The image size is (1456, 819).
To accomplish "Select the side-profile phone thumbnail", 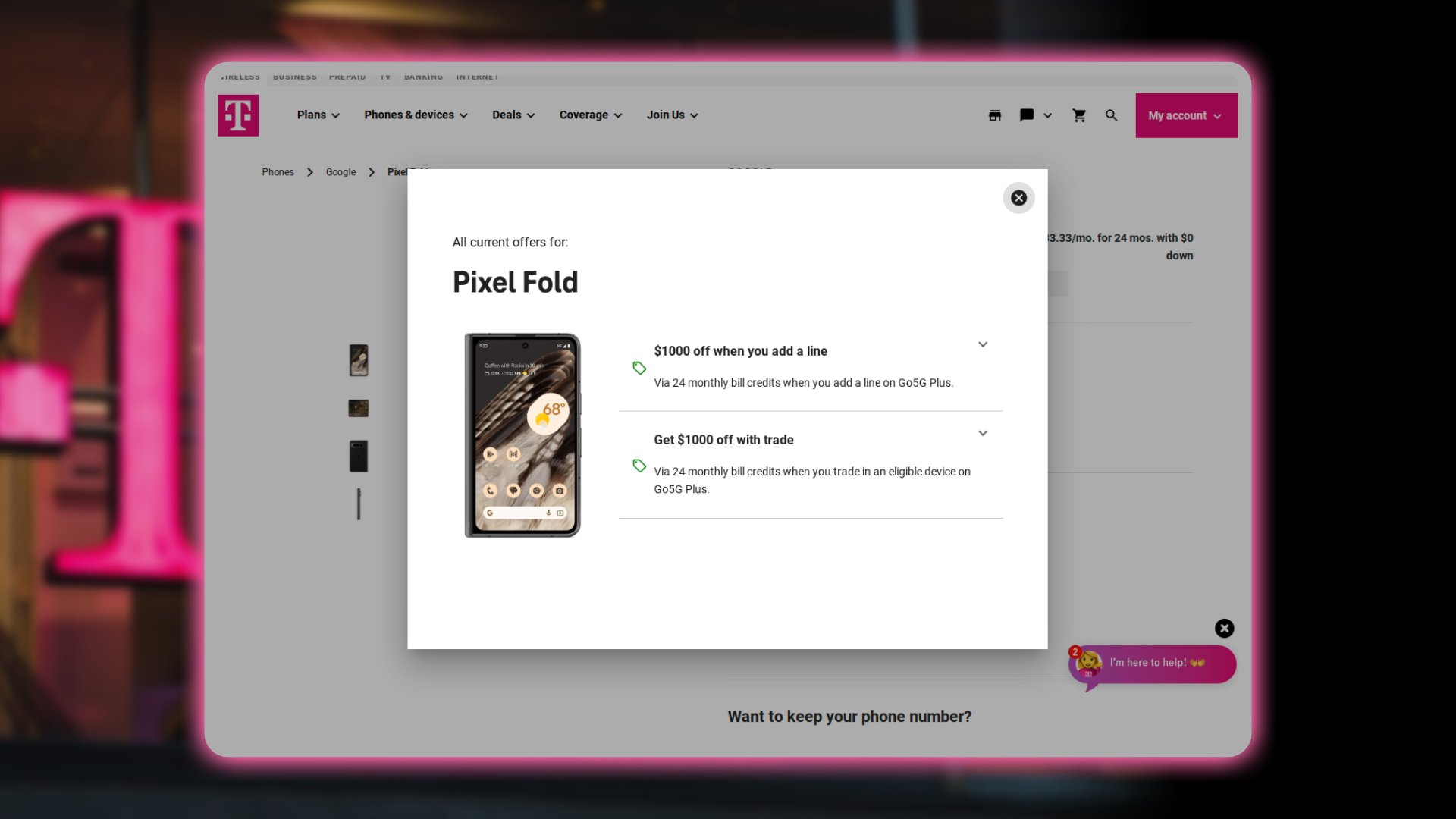I will pos(359,504).
